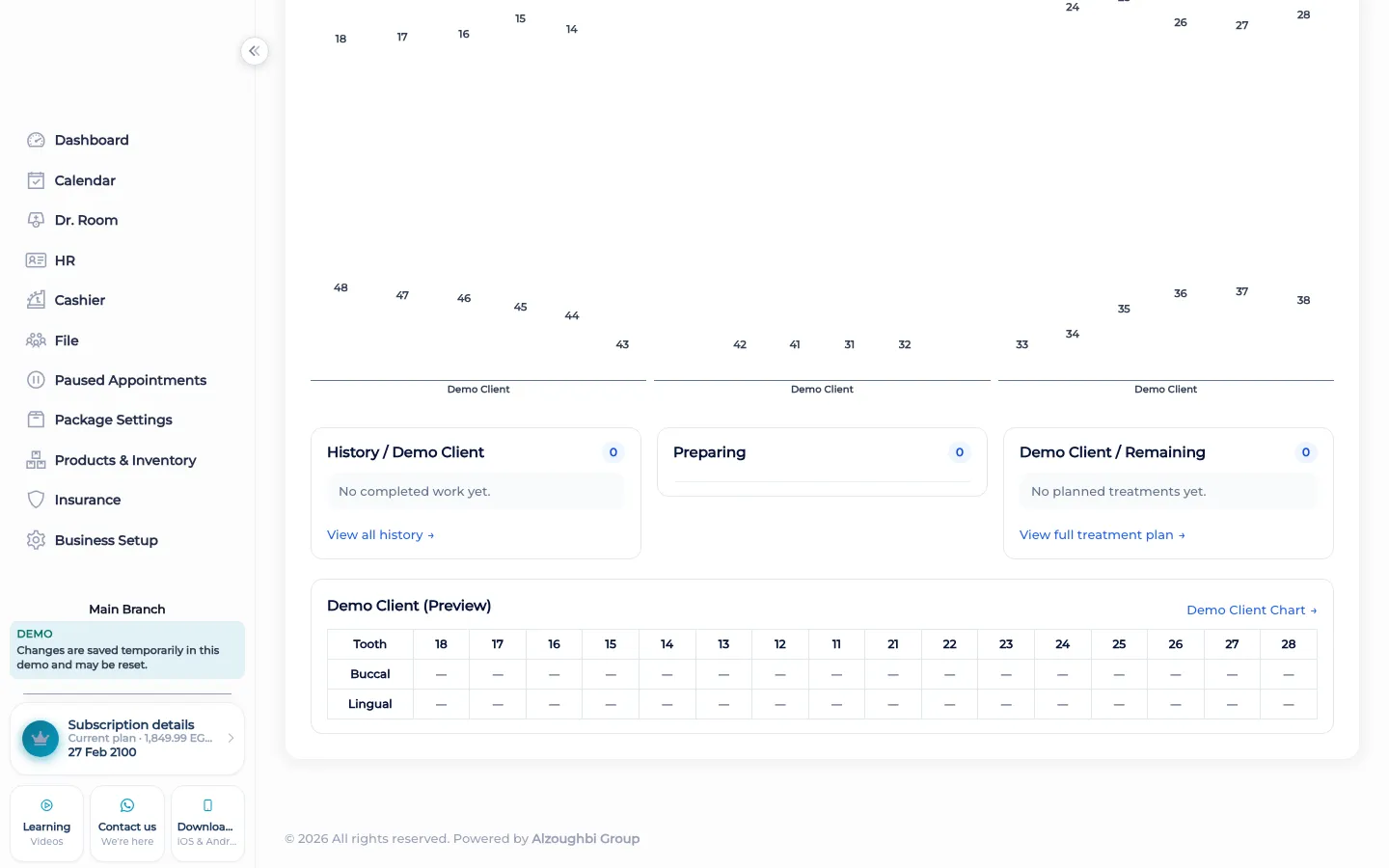Select the Dr. Room icon
The image size is (1389, 868).
click(36, 220)
